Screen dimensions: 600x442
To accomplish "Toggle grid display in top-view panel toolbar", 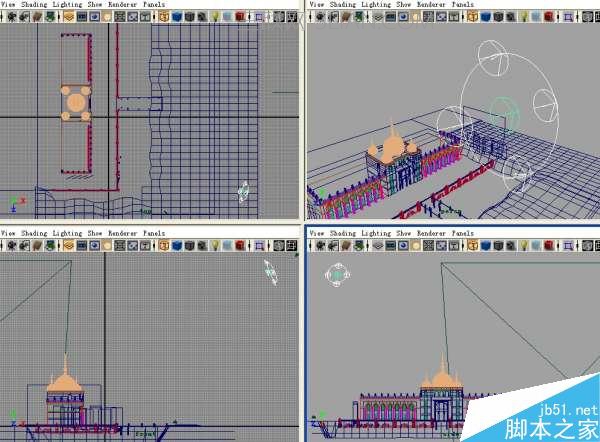I will 69,17.
